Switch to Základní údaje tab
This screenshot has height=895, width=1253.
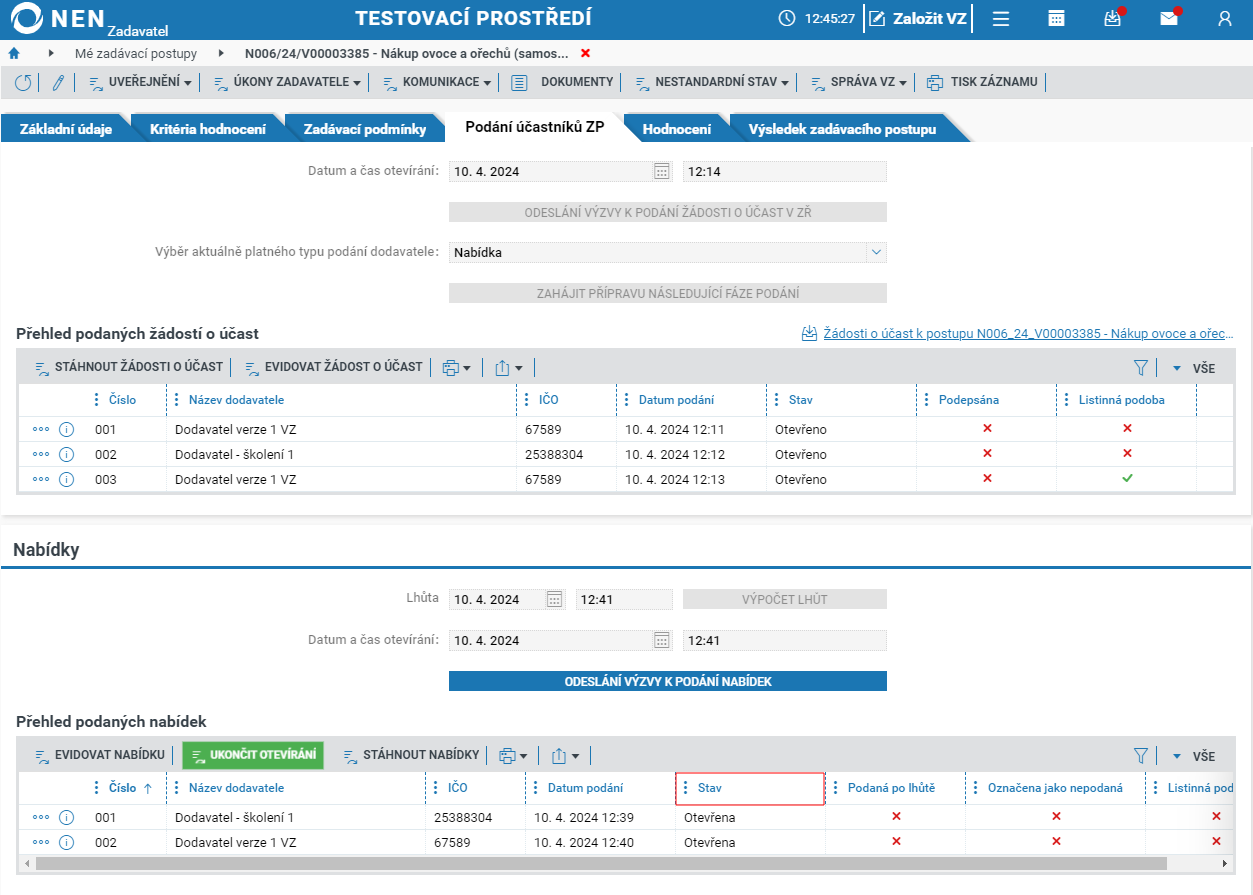pyautogui.click(x=65, y=129)
